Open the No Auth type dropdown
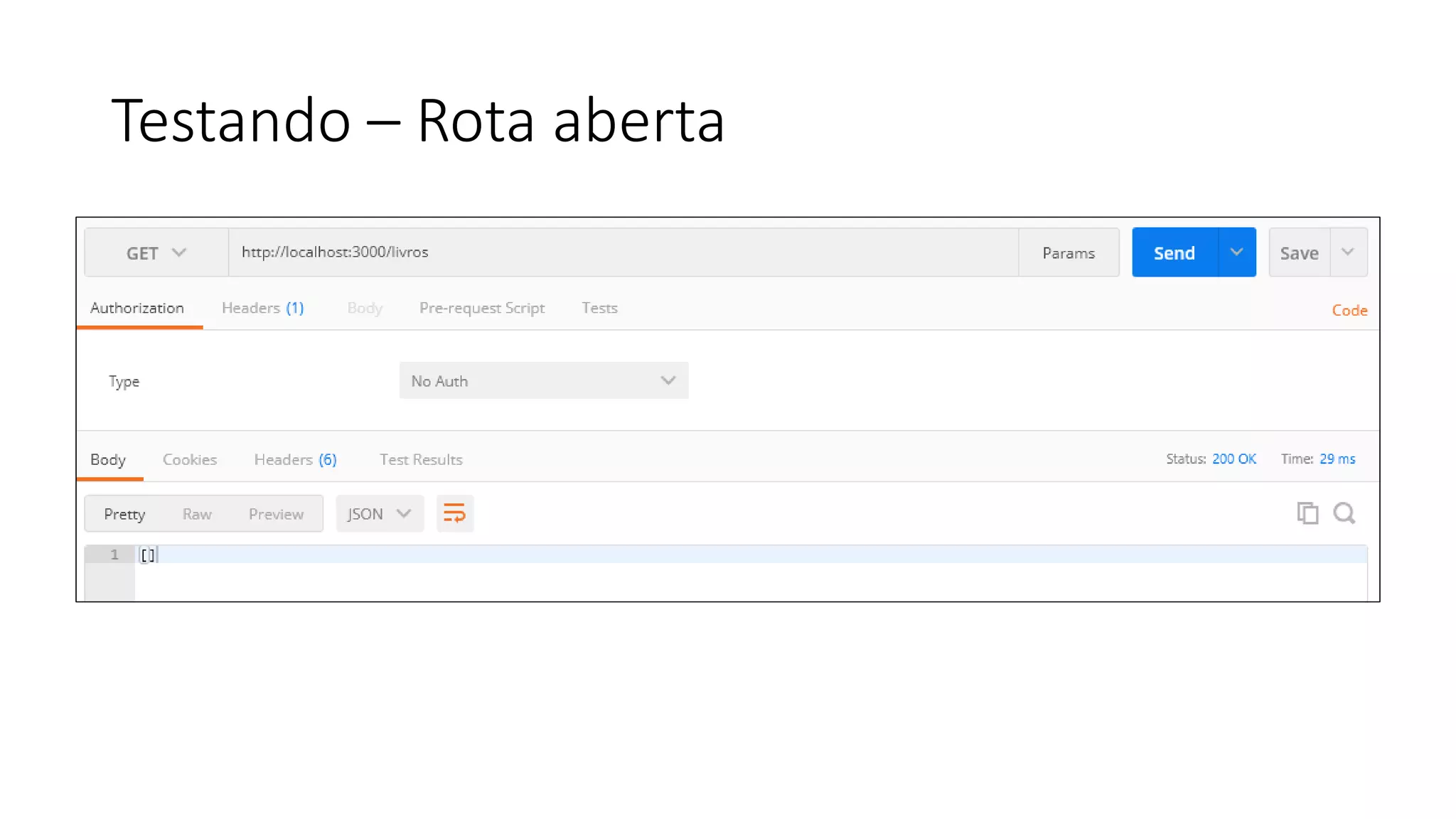The image size is (1456, 819). pos(544,380)
